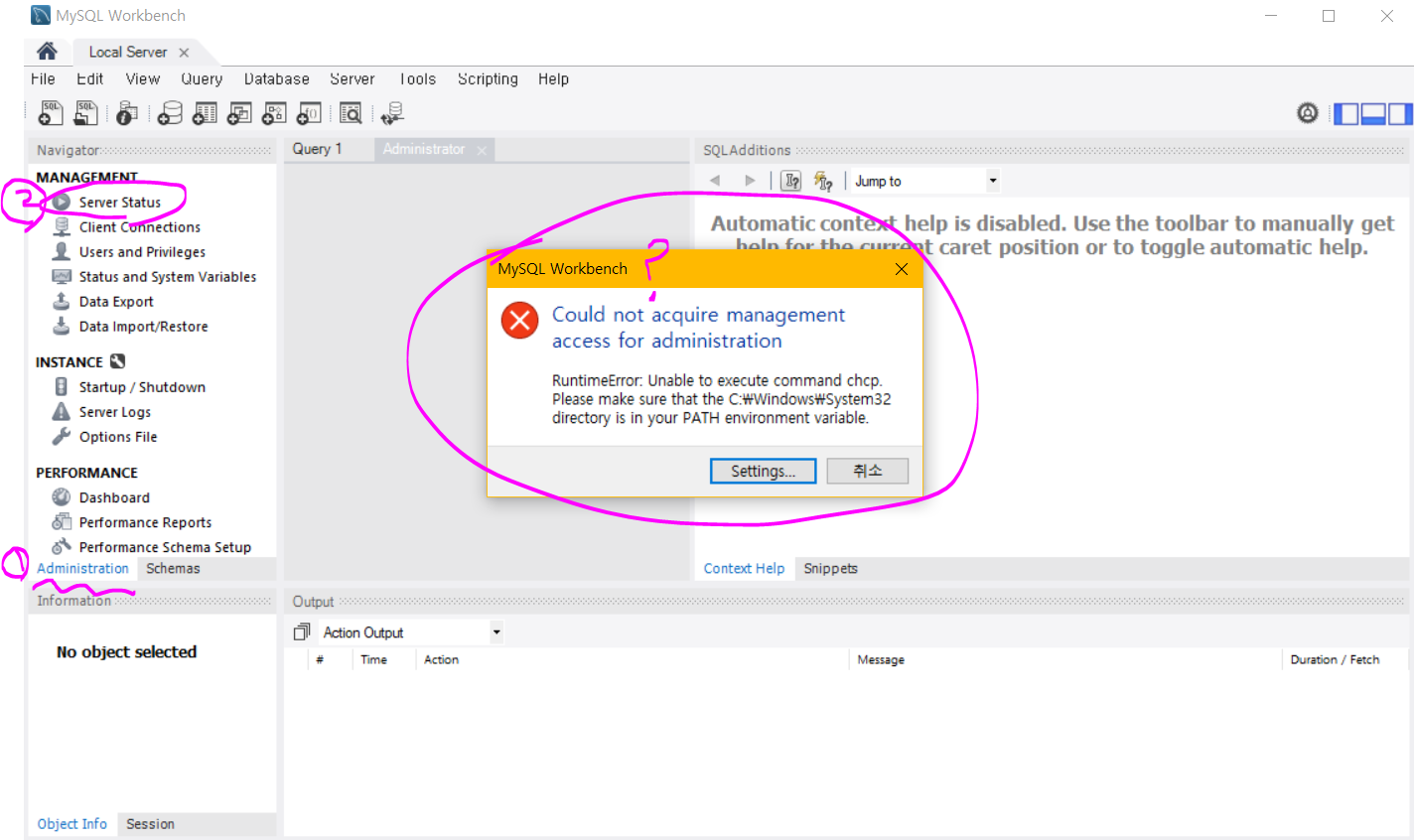The height and width of the screenshot is (840, 1414).
Task: Switch to the Snippets tab
Action: coord(830,568)
